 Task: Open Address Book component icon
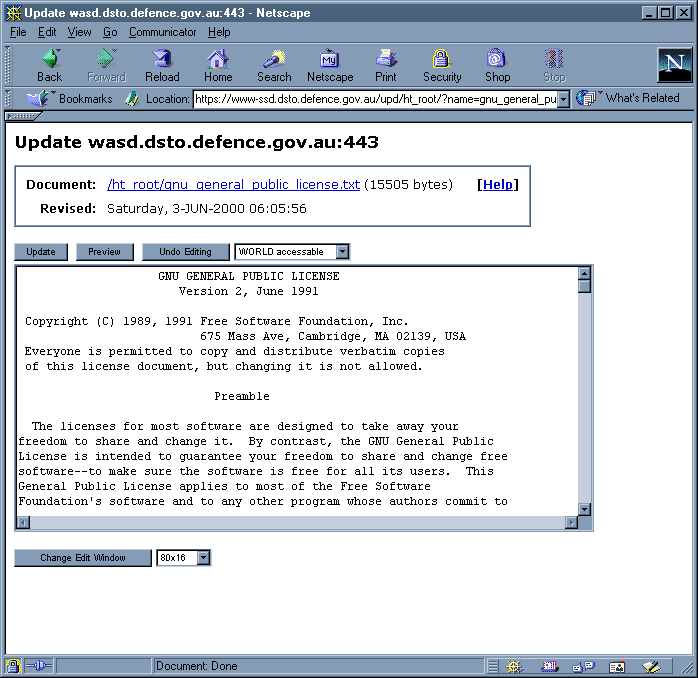(617, 666)
